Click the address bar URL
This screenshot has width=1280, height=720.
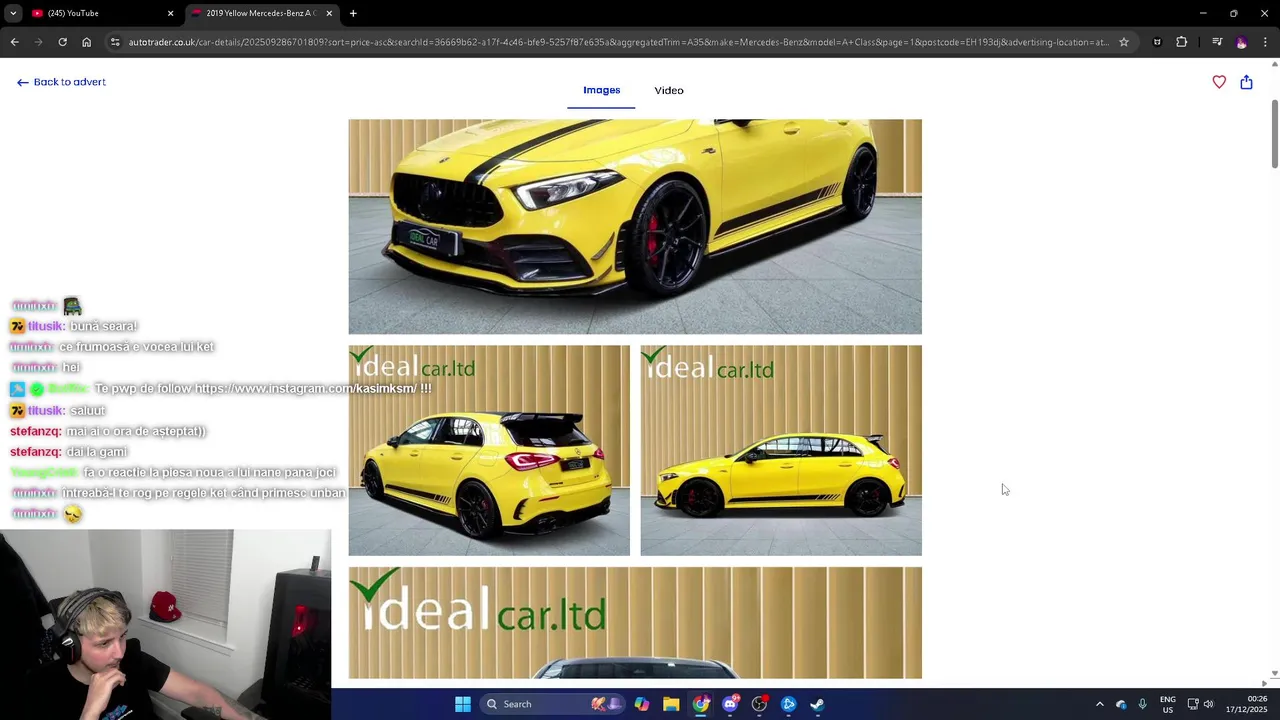tap(618, 42)
